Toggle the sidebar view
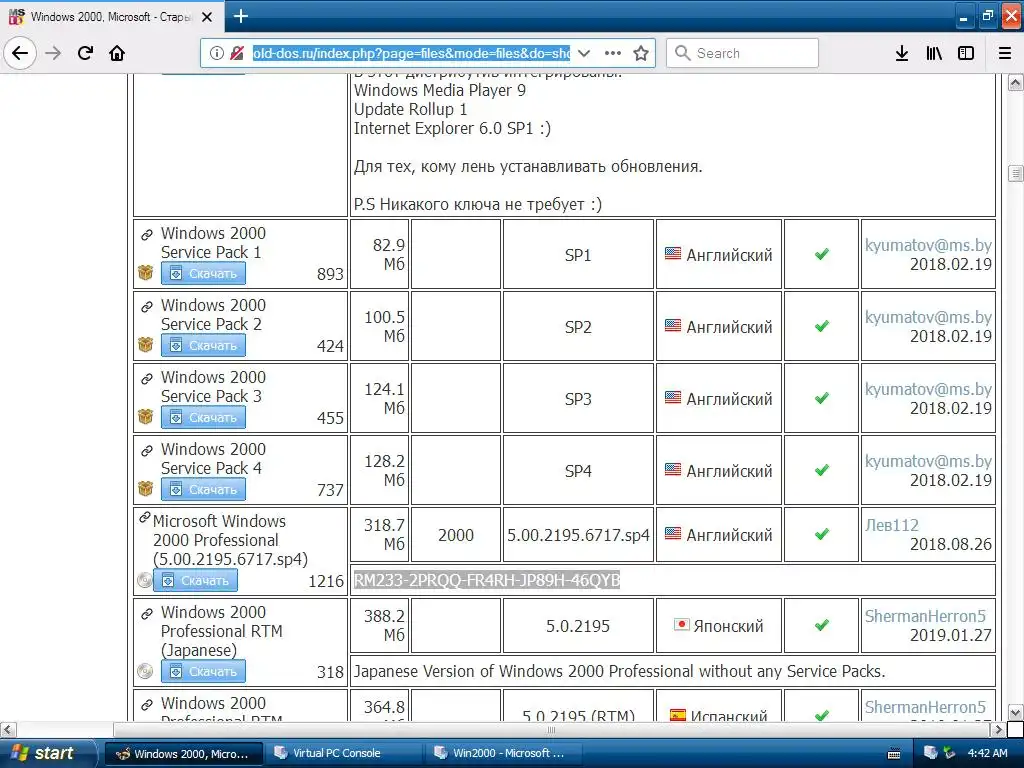1024x768 pixels. click(x=966, y=53)
